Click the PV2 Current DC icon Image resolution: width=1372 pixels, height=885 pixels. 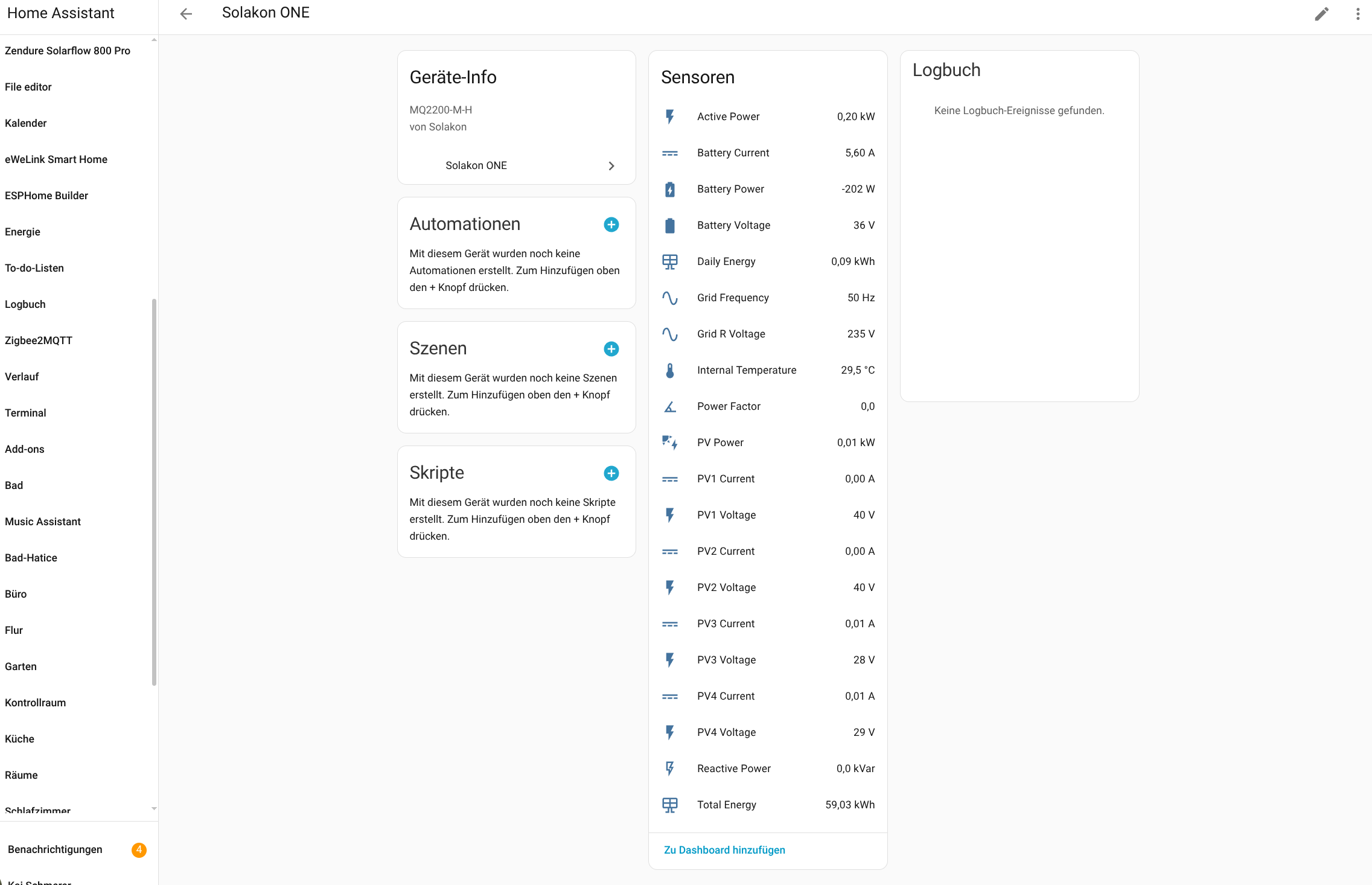coord(670,552)
